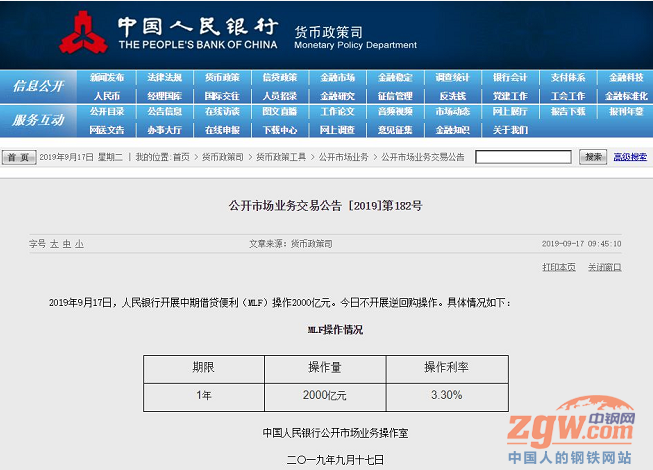Click inside the search text box
The image size is (653, 470).
tap(523, 157)
